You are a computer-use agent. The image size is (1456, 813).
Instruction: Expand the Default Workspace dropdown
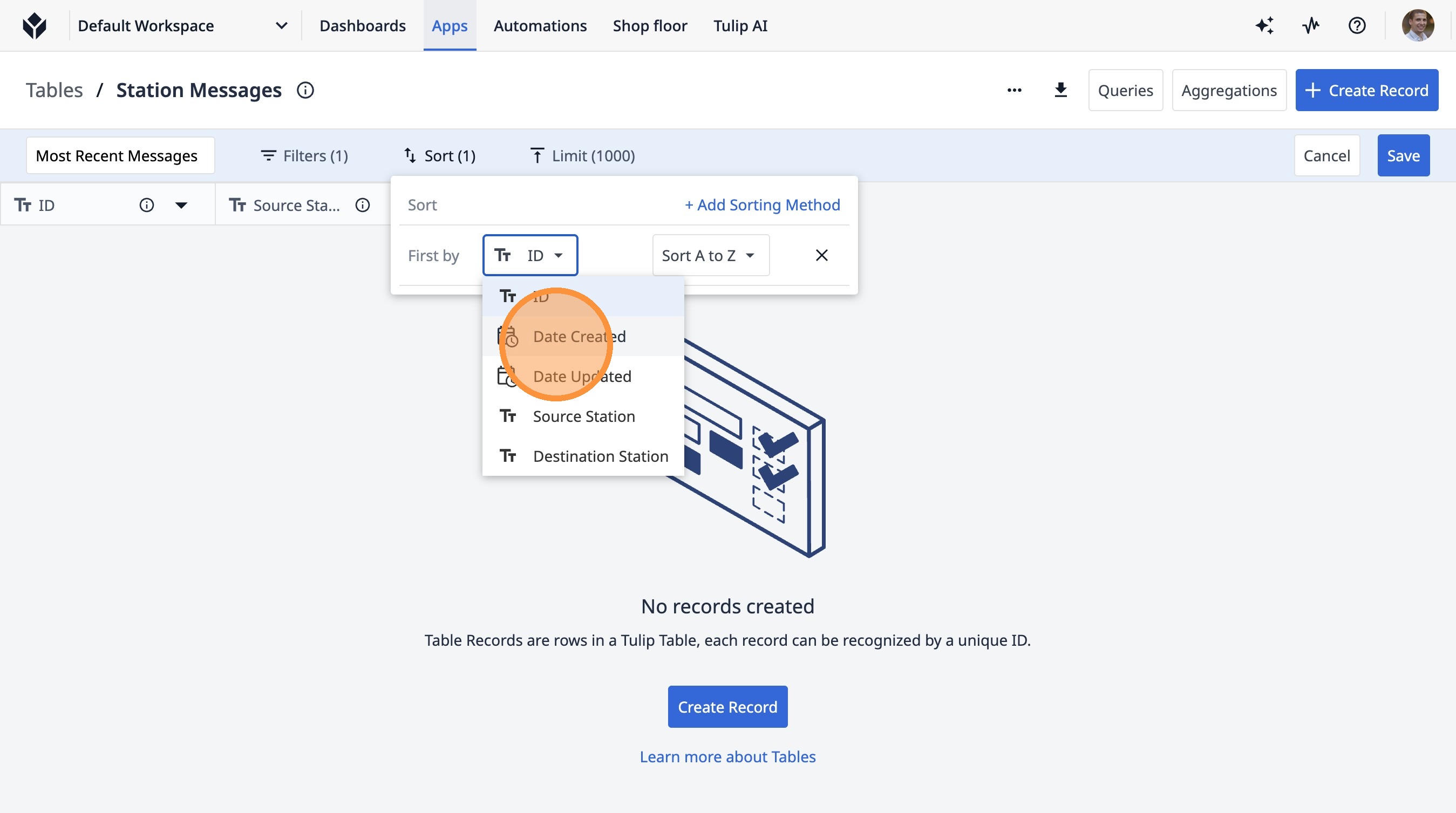281,26
